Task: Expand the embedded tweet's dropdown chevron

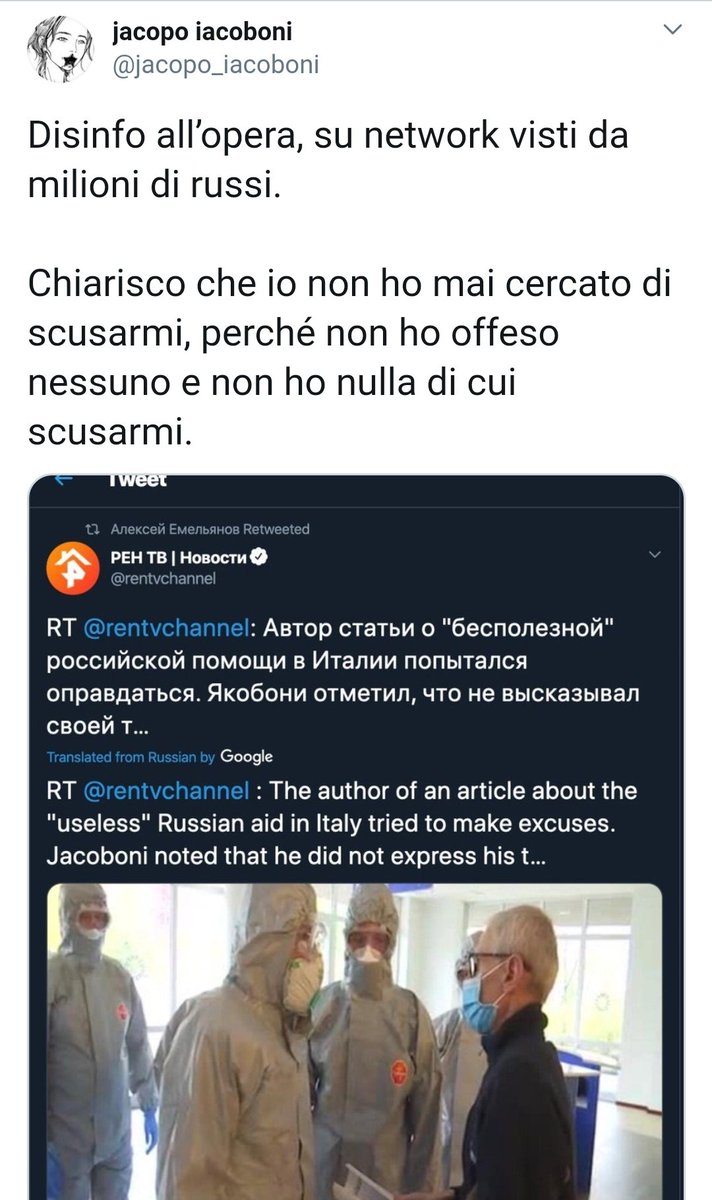Action: click(x=656, y=554)
